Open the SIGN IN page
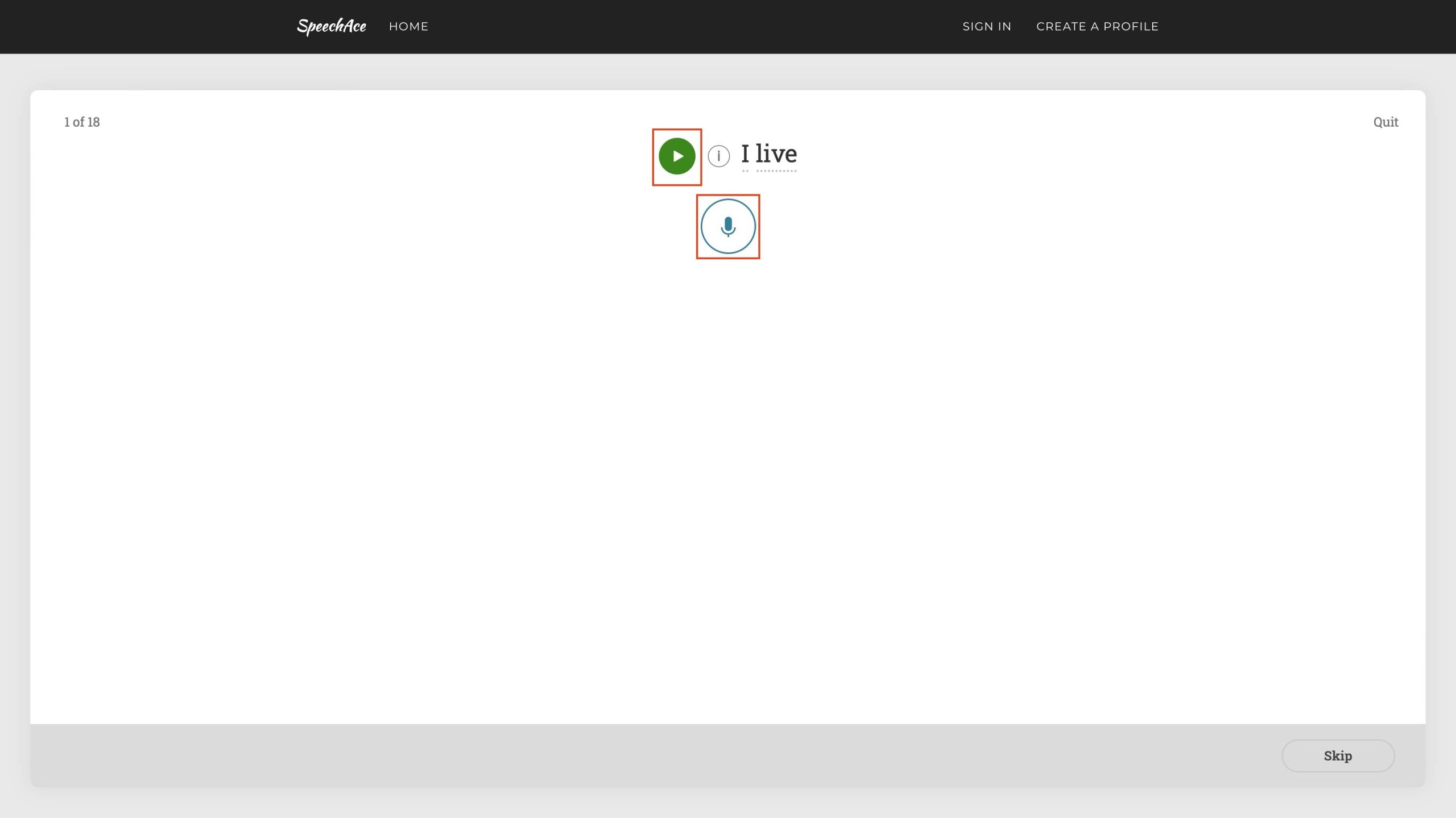This screenshot has height=818, width=1456. 987,26
